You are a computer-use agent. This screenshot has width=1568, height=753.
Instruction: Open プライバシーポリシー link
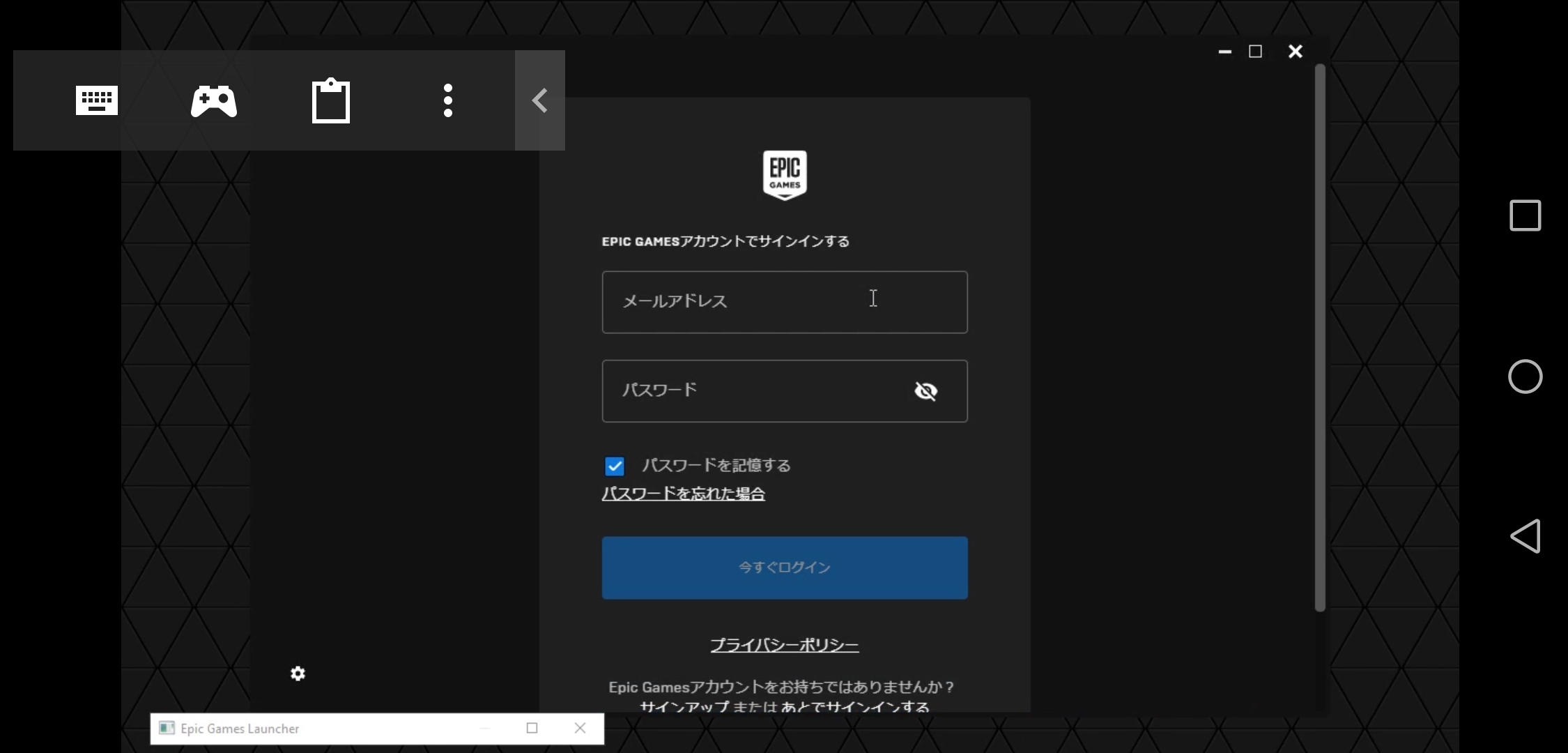pos(785,645)
